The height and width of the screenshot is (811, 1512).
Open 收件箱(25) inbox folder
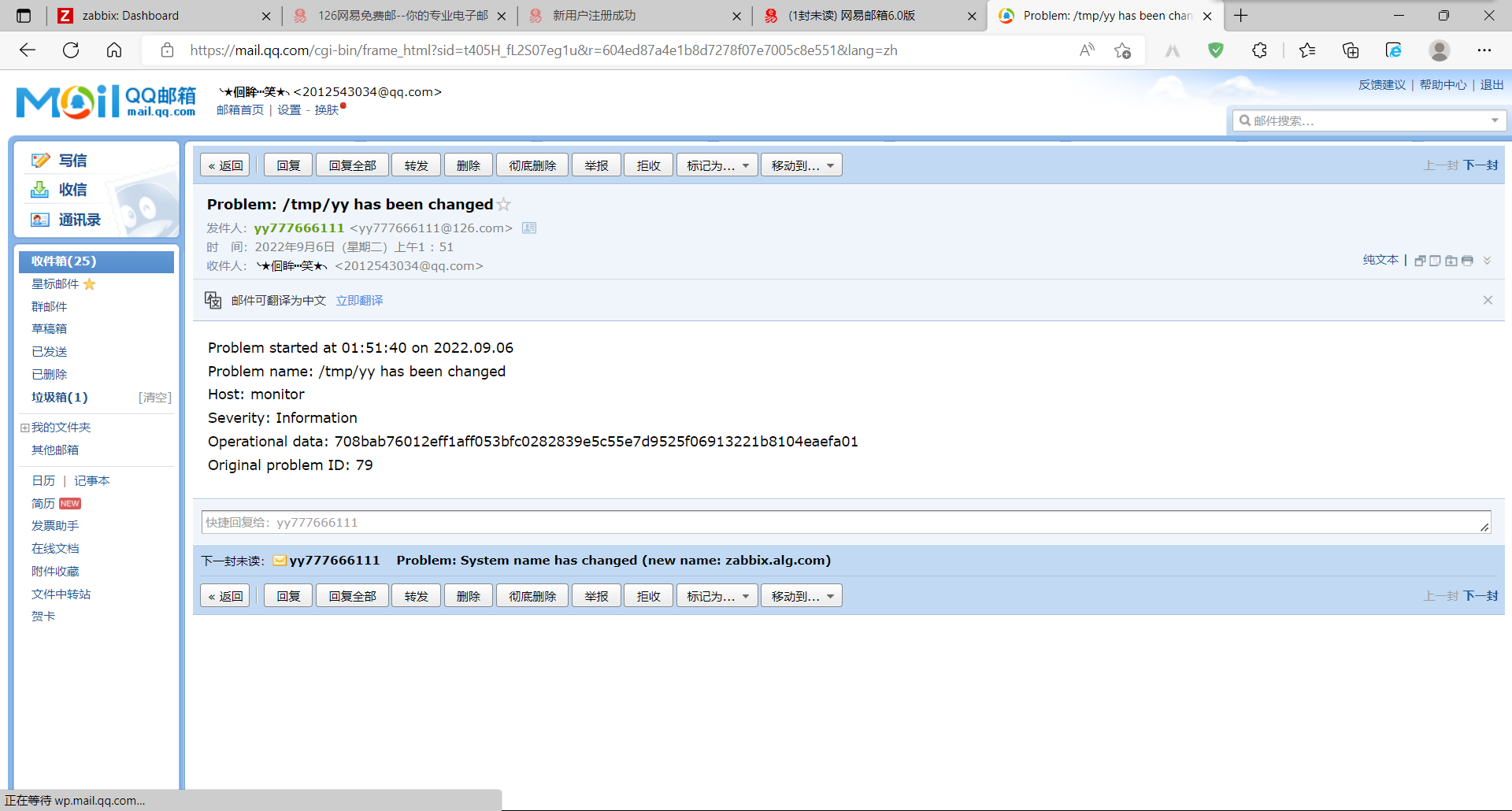pos(96,261)
